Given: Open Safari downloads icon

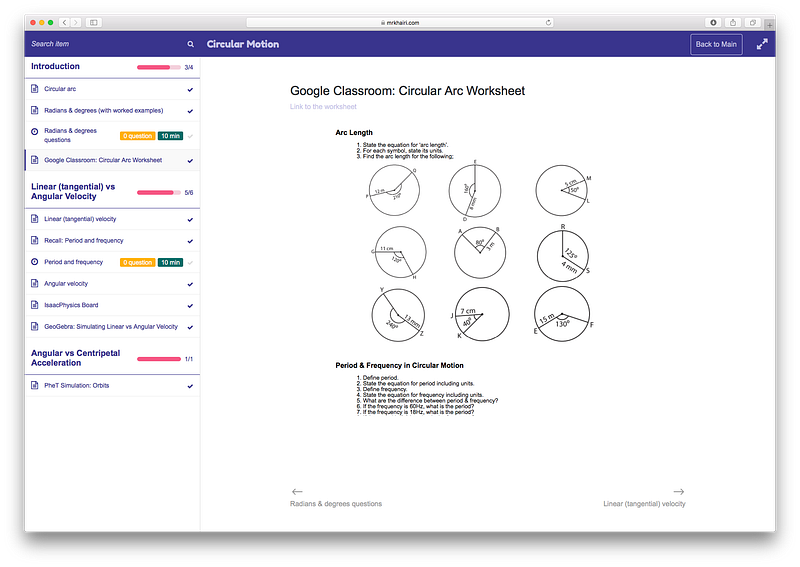Looking at the screenshot, I should click(x=713, y=22).
